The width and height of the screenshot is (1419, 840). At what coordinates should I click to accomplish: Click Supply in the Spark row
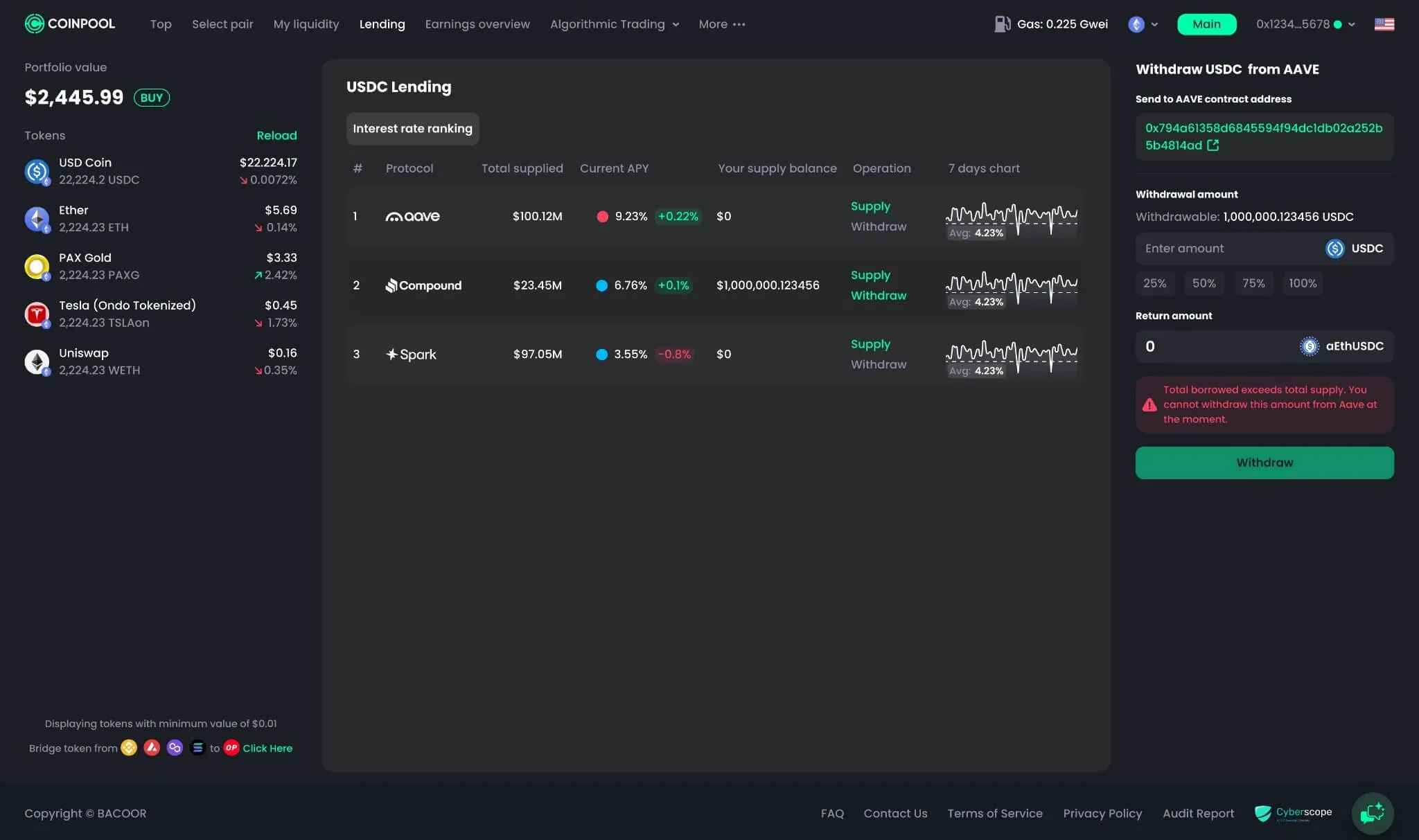point(870,344)
